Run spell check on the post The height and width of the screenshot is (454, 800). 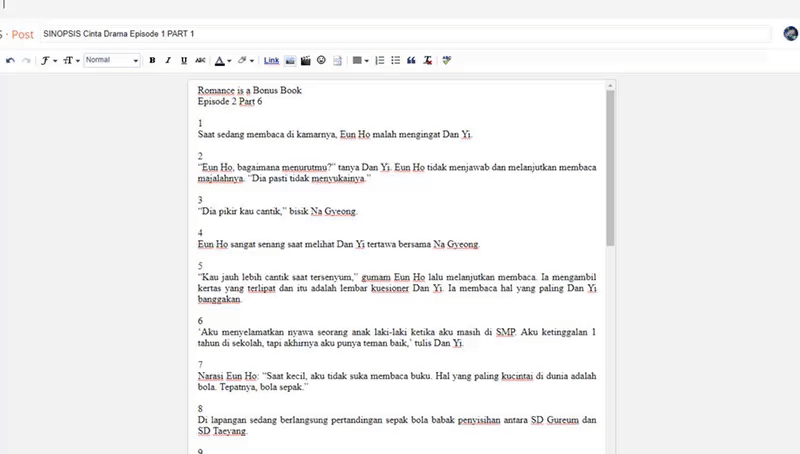click(446, 60)
